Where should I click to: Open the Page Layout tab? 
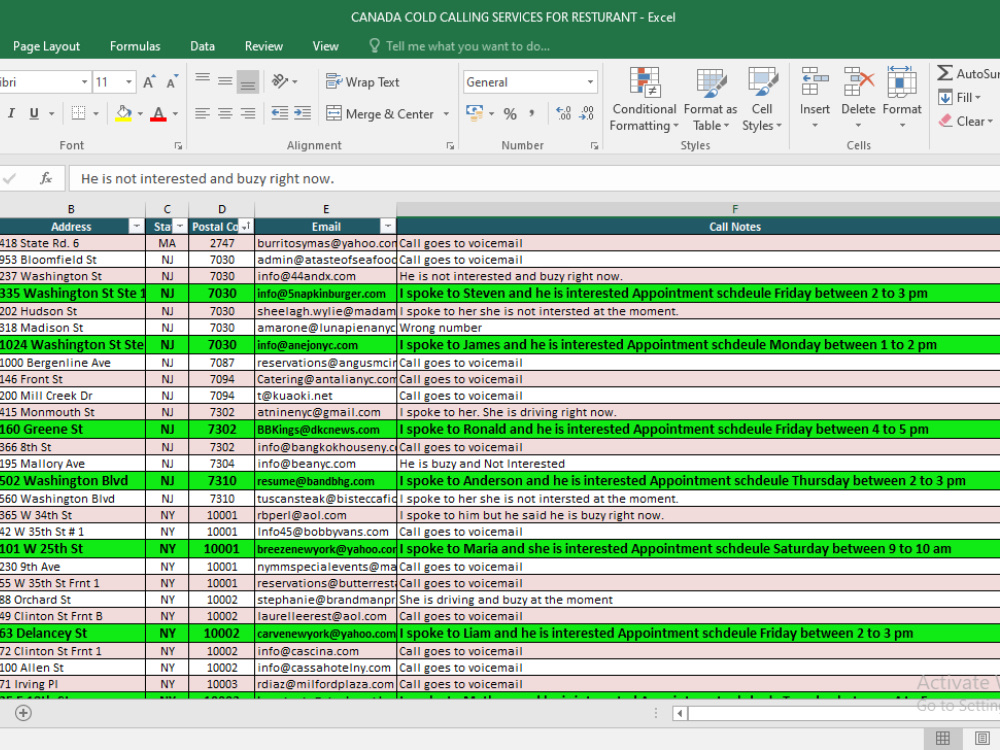pos(46,46)
